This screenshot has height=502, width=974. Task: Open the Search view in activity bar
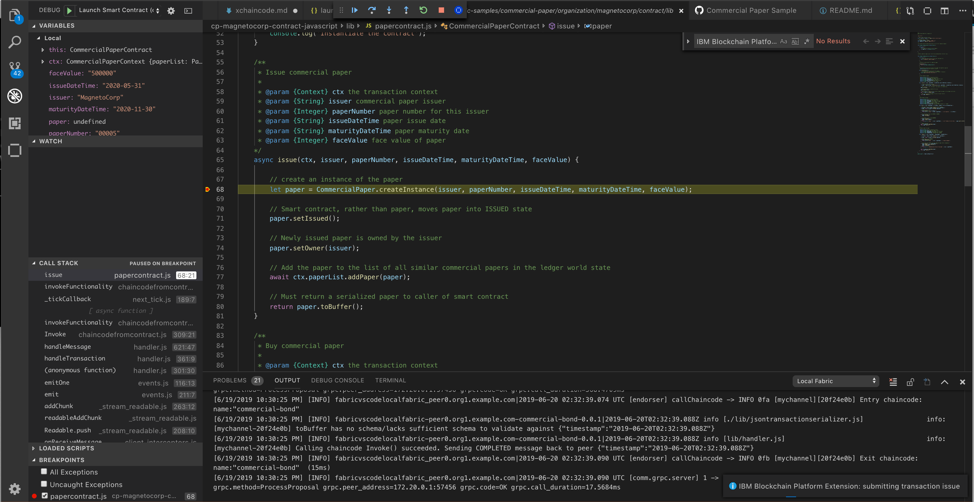14,42
